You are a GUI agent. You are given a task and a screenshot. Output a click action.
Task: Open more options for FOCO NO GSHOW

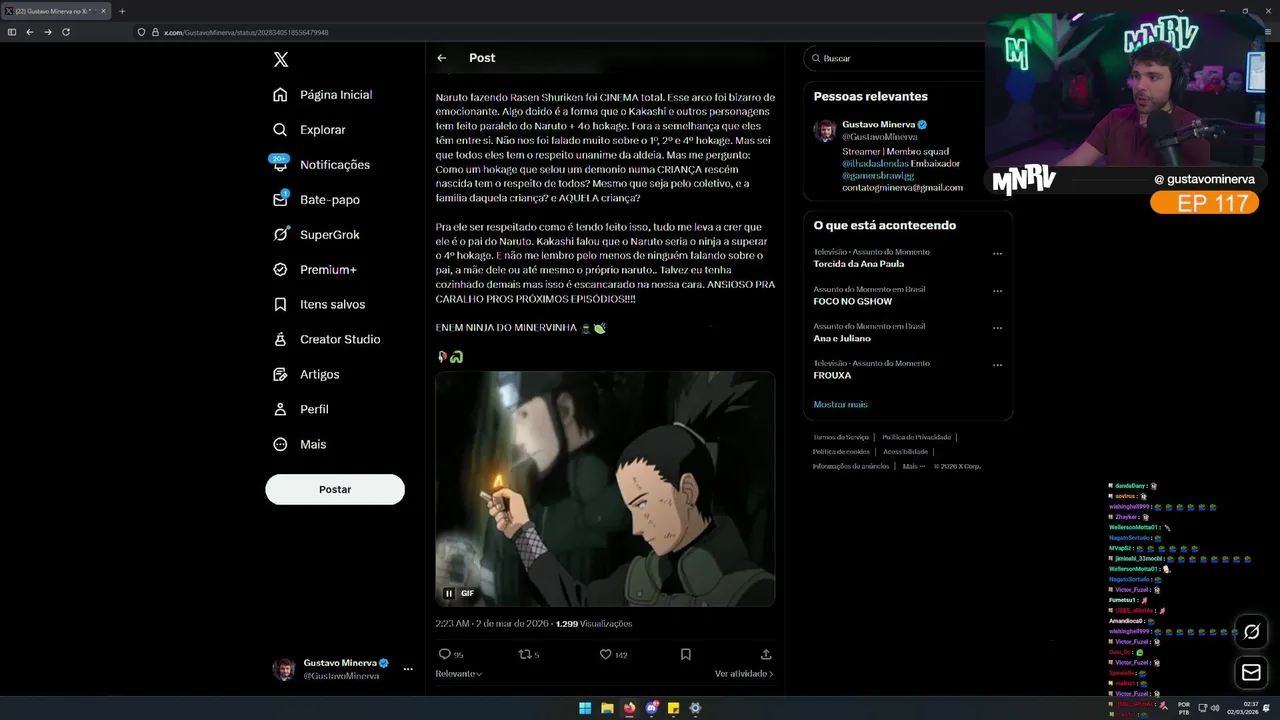tap(997, 291)
